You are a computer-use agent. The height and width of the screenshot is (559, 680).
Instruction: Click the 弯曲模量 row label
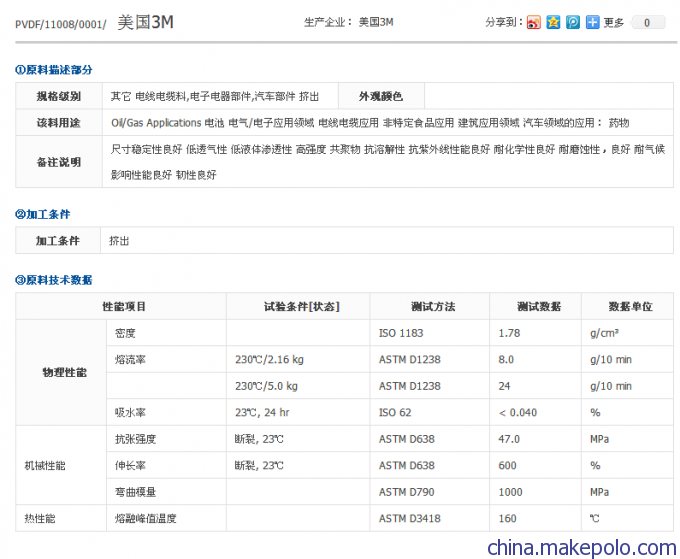tap(135, 492)
